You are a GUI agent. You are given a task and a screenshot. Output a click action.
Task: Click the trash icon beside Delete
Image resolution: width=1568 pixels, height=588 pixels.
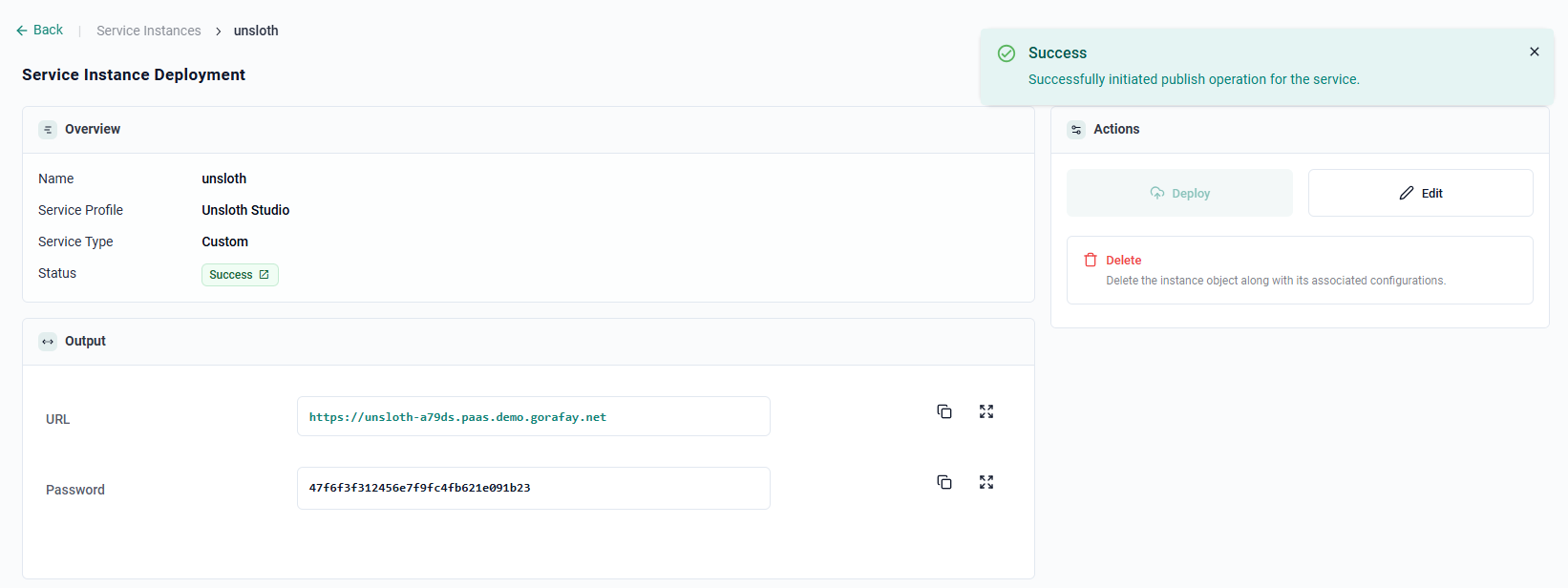click(x=1091, y=260)
